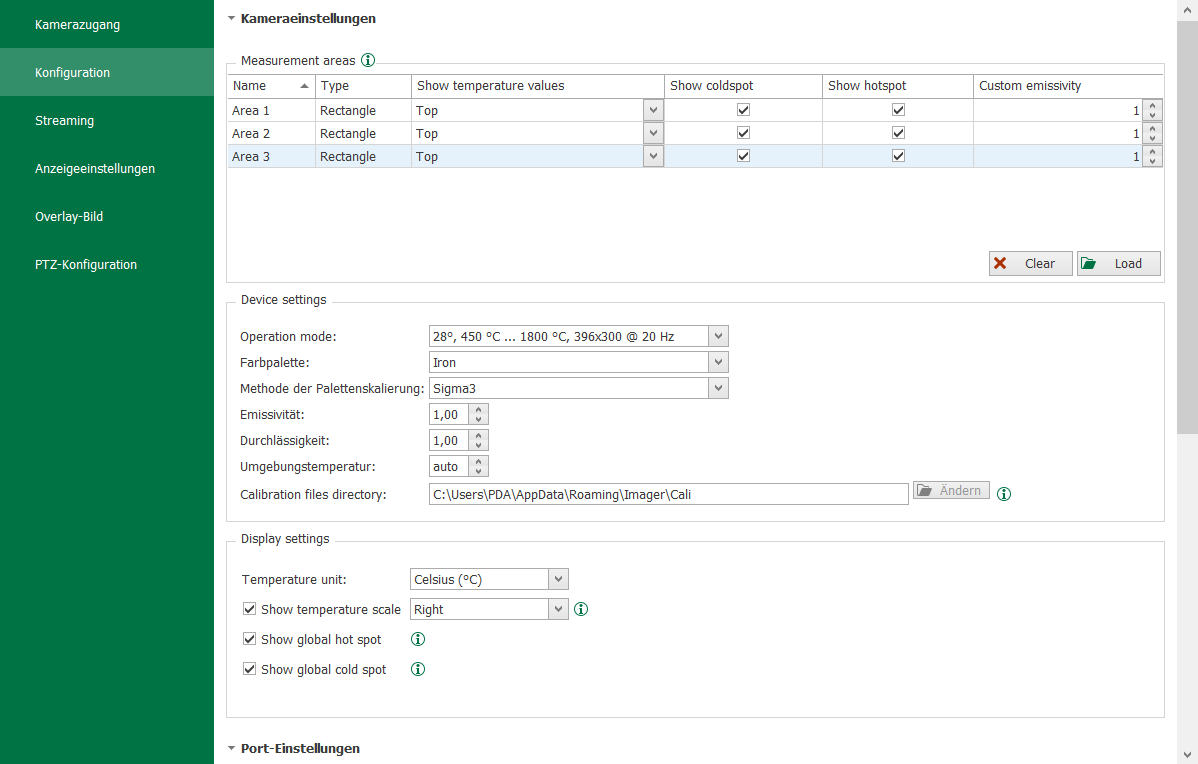Select the Area 2 name cell
Viewport: 1198px width, 764px height.
click(x=271, y=133)
